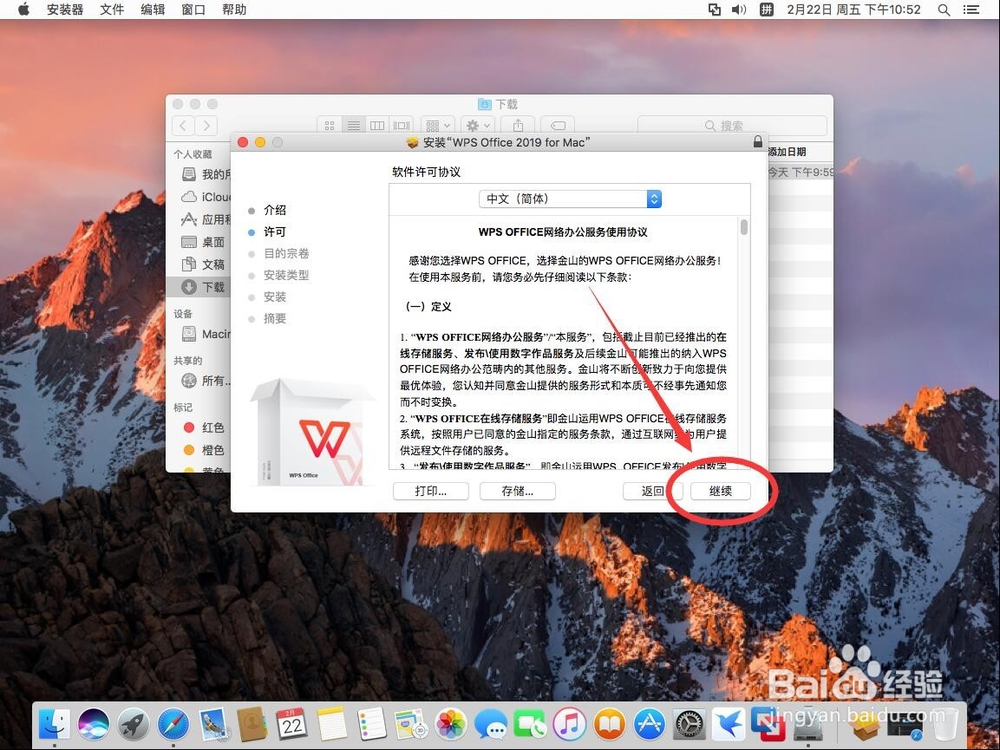Open 应用程序 folder in Finder sidebar
The image size is (1000, 750).
(206, 219)
